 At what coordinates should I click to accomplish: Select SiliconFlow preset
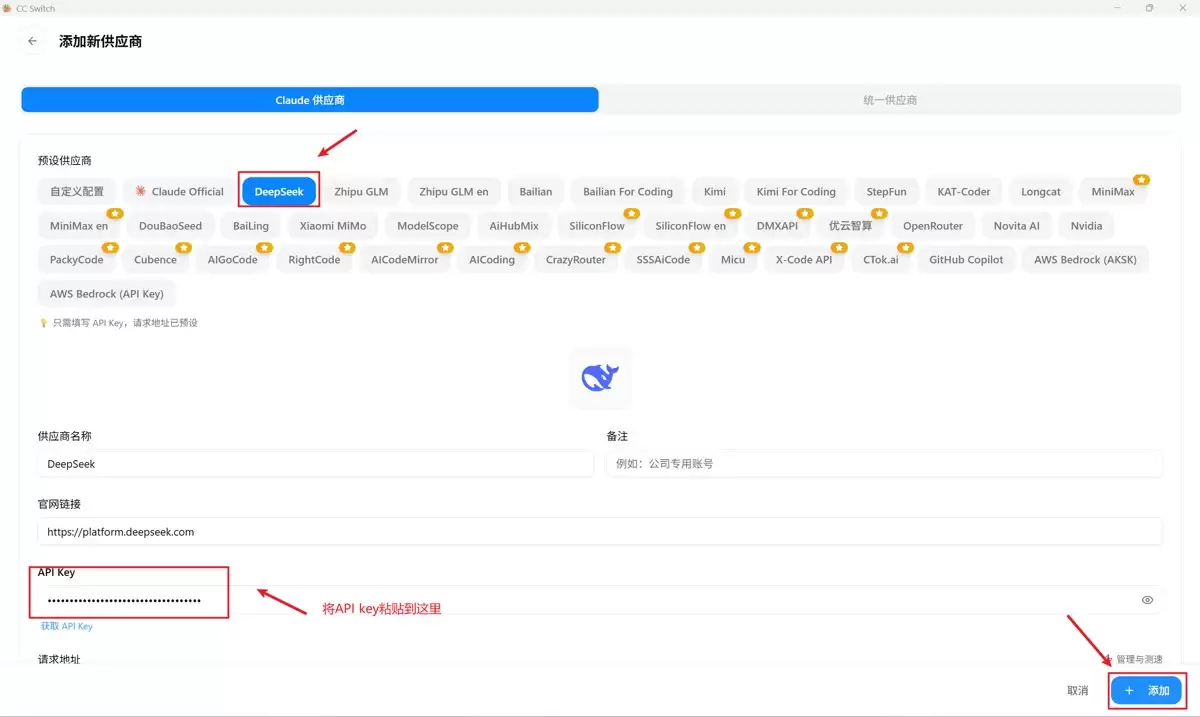tap(597, 226)
